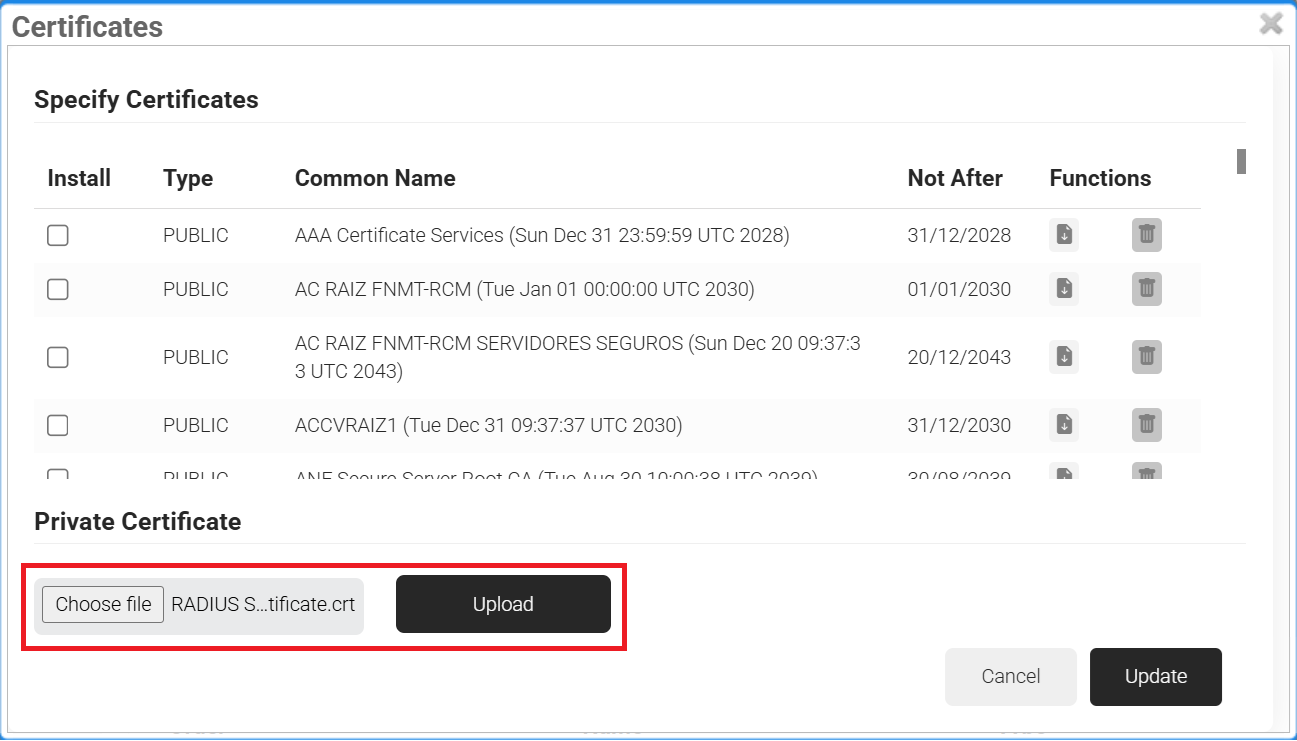
Task: Click the Common Name column header
Action: click(375, 178)
